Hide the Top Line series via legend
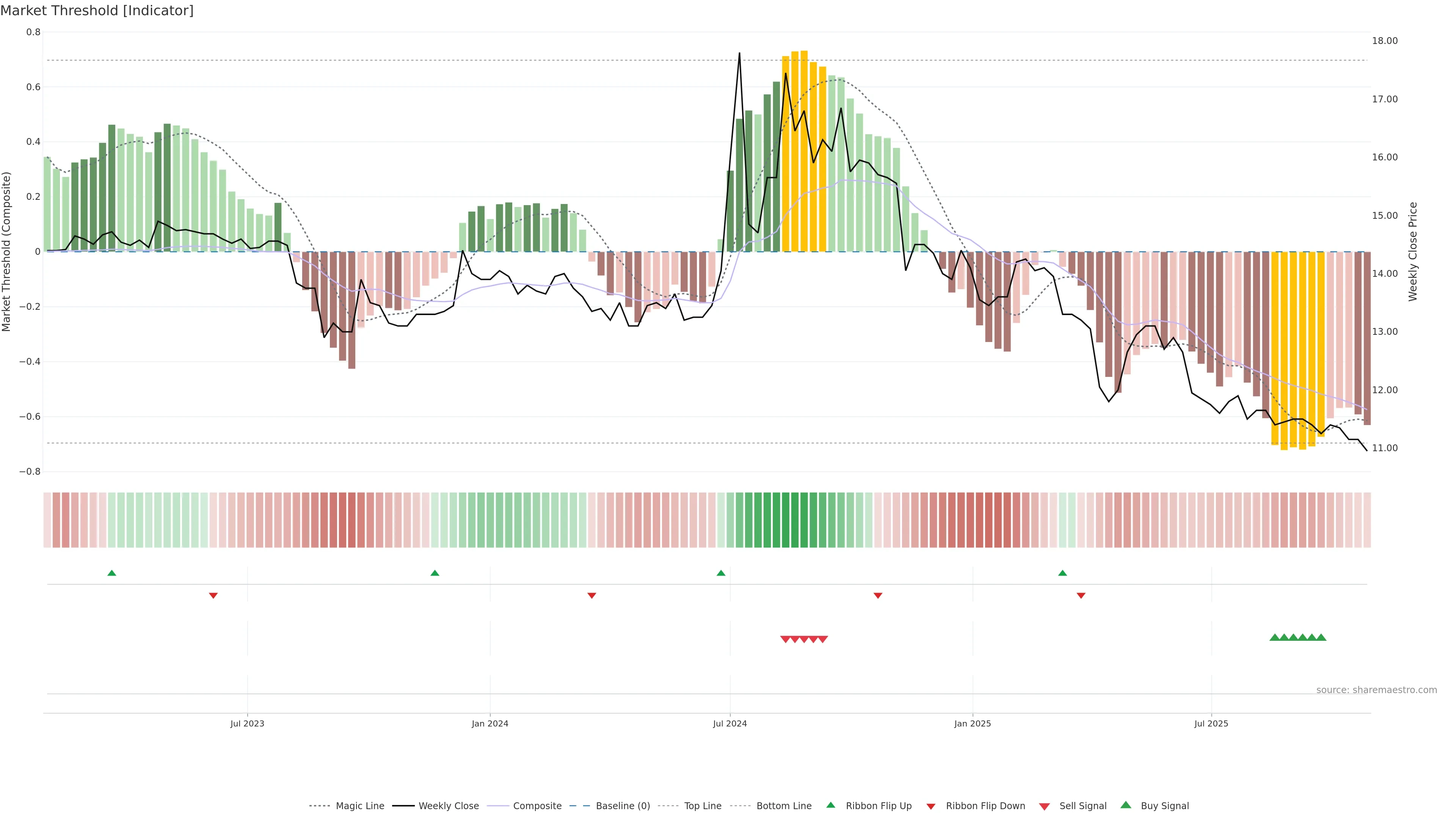Image resolution: width=1456 pixels, height=819 pixels. click(703, 806)
